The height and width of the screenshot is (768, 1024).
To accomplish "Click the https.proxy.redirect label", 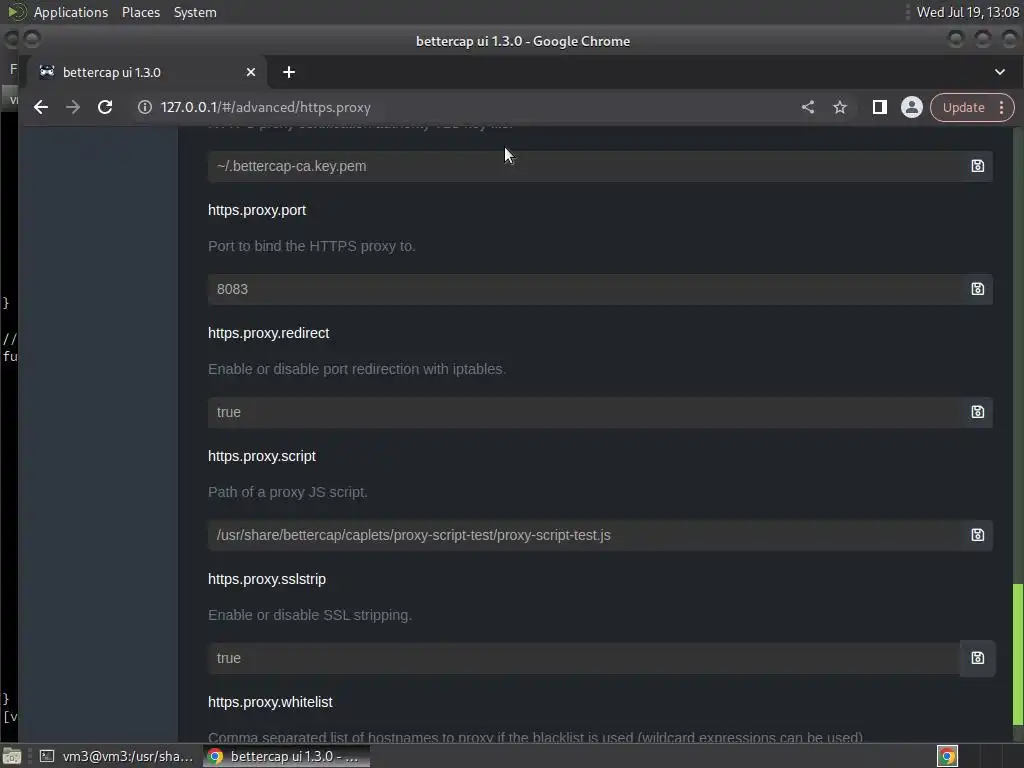I will click(x=268, y=333).
